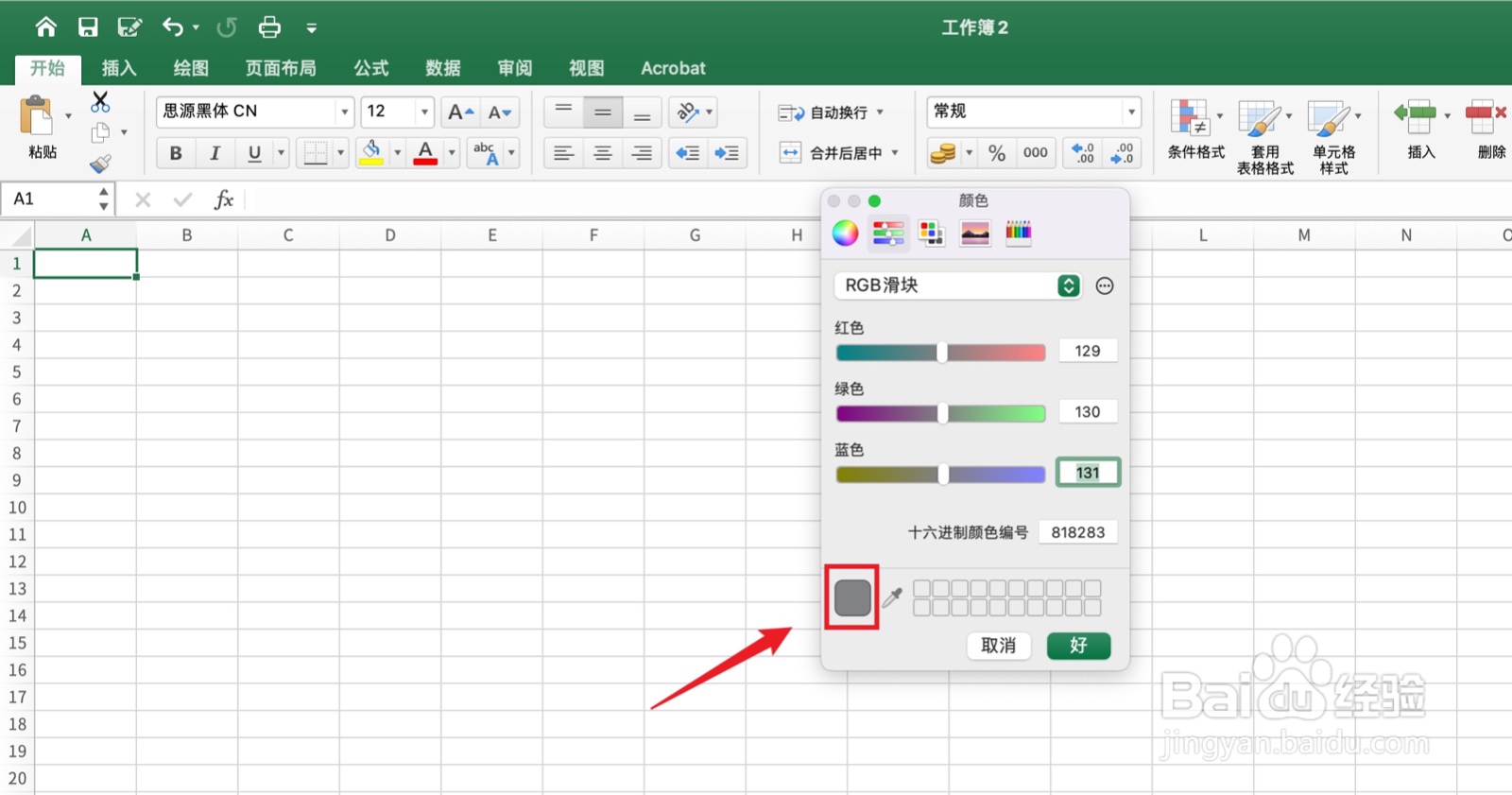Select the color palettes tab
Viewport: 1512px width, 795px height.
[x=931, y=233]
